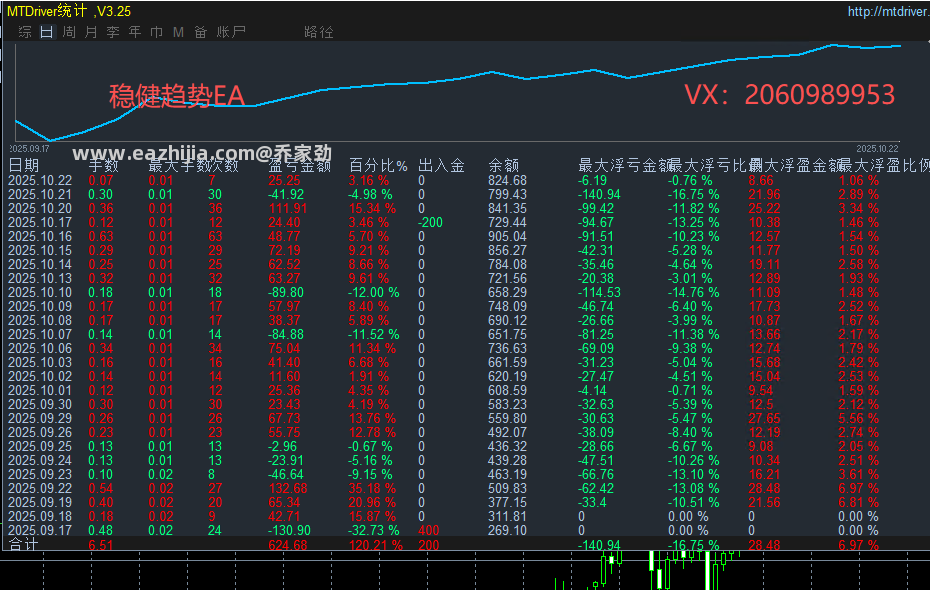Click balance 620.19 on 2025.10.02
Viewport: 930px width, 590px height.
pyautogui.click(x=507, y=377)
